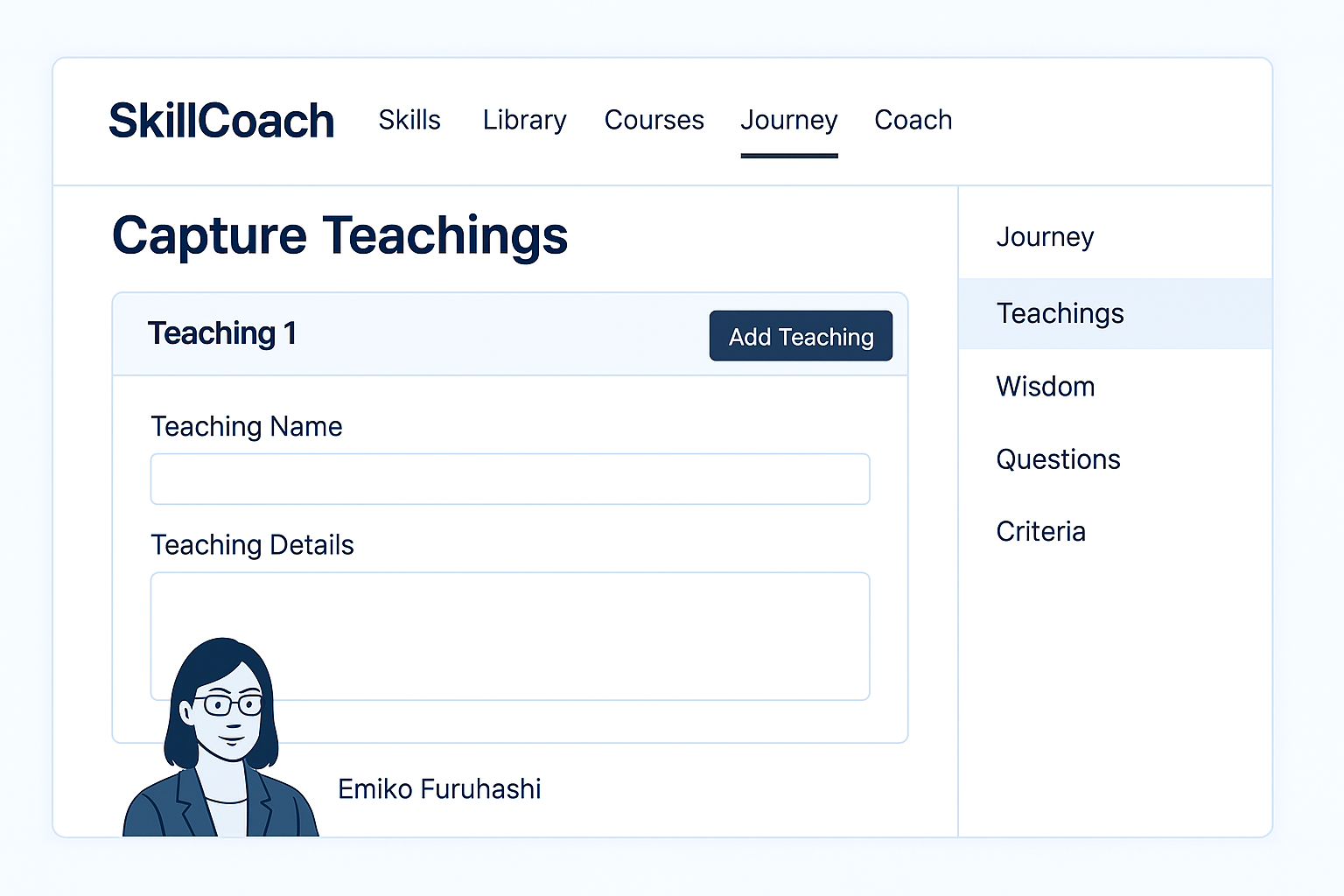The height and width of the screenshot is (896, 1344).
Task: Click the SkillCoach logo
Action: (220, 120)
